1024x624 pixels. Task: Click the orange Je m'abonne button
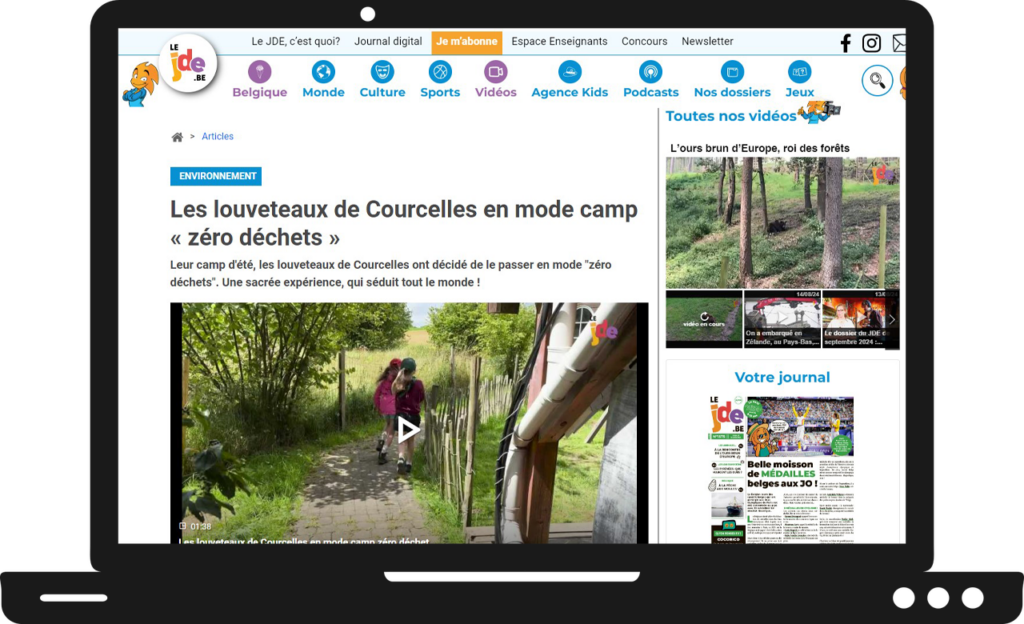[x=467, y=42]
